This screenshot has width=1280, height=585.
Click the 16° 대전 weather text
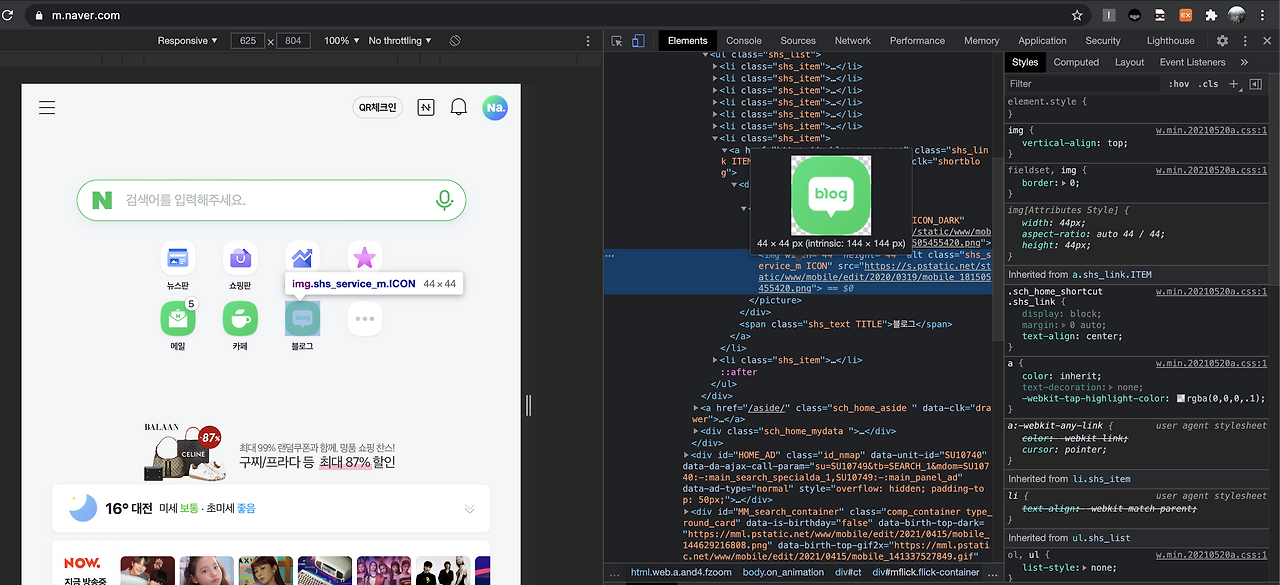(127, 509)
